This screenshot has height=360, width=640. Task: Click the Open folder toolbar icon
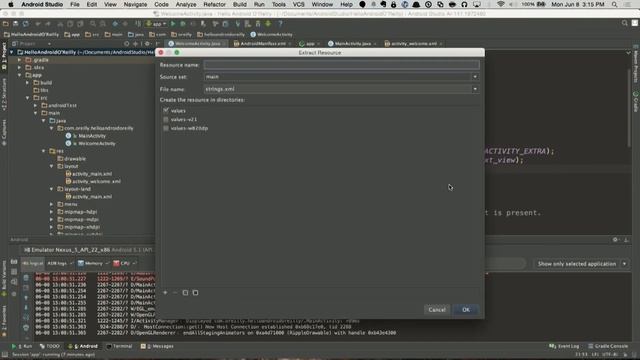[6, 24]
